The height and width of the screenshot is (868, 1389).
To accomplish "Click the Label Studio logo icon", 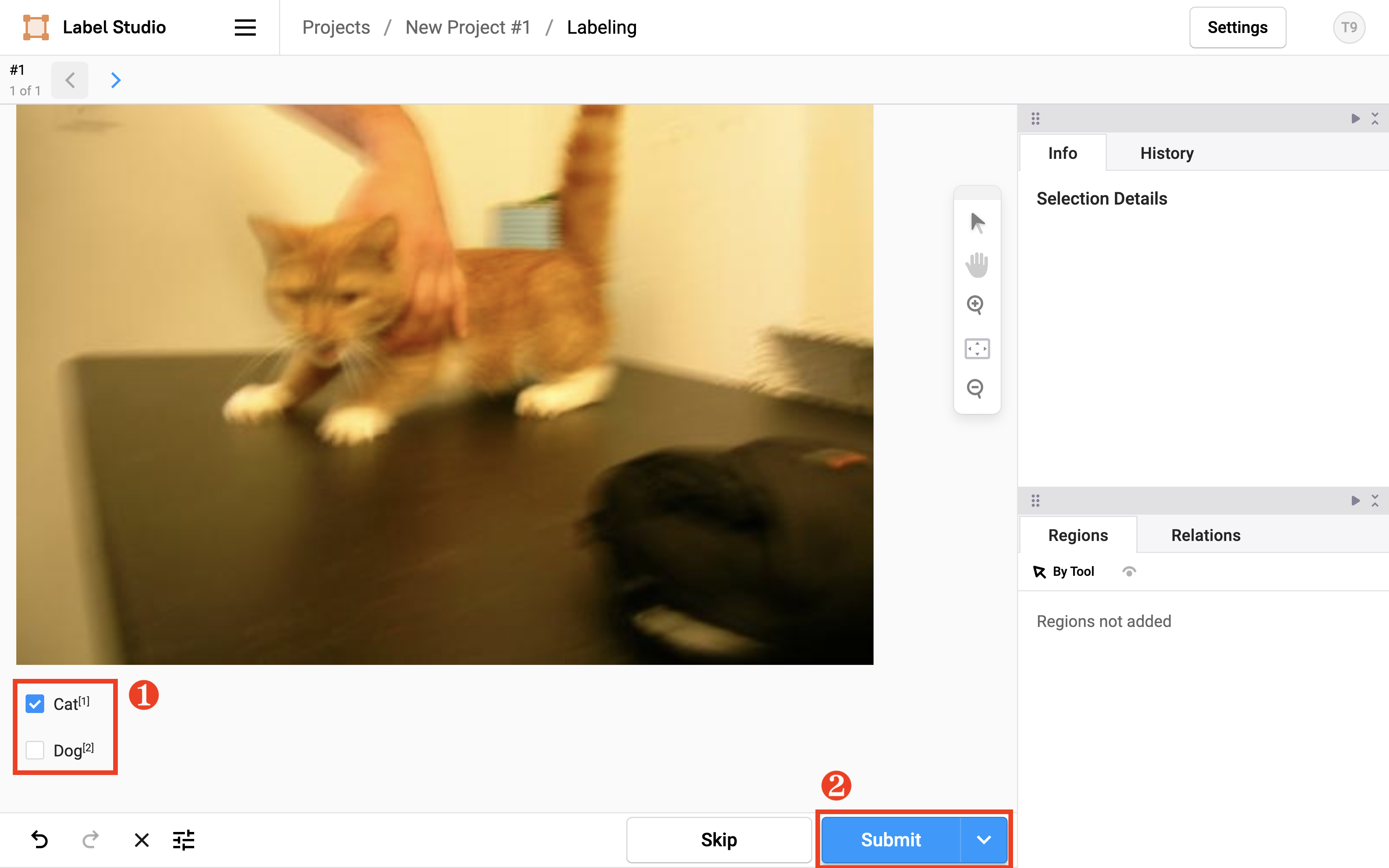I will point(36,27).
